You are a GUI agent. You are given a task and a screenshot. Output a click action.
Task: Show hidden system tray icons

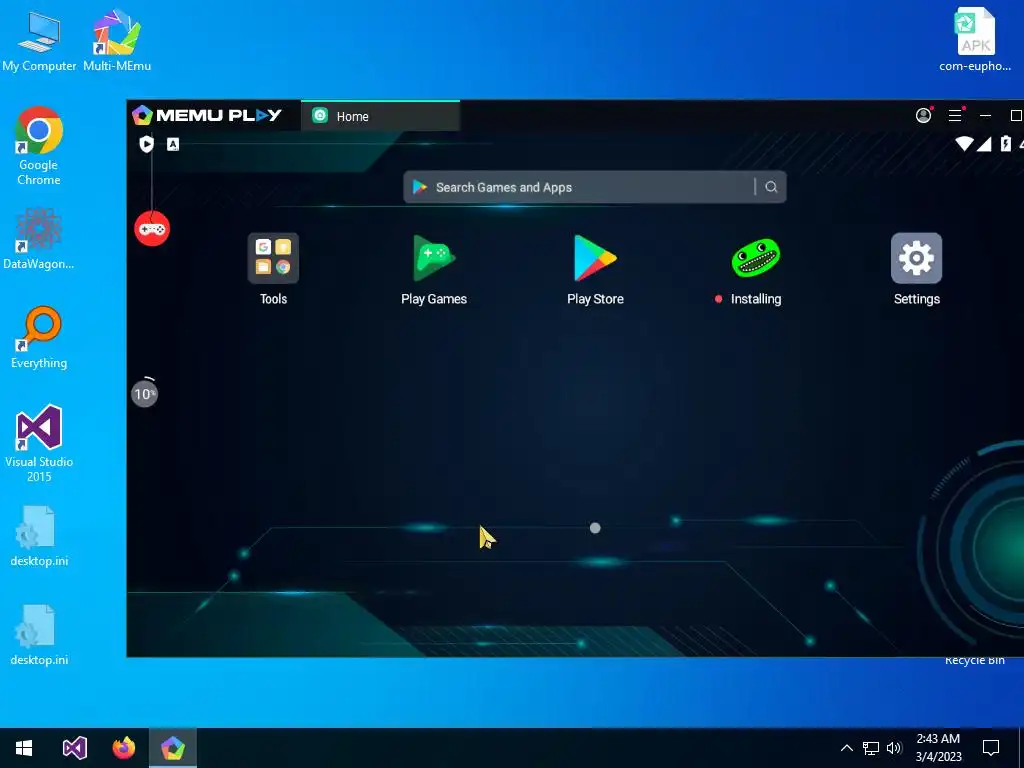click(x=846, y=748)
